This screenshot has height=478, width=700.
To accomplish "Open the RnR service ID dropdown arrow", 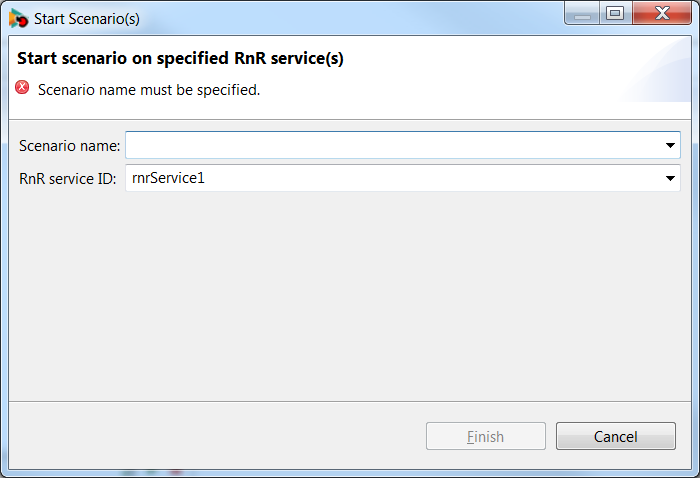I will click(x=670, y=179).
